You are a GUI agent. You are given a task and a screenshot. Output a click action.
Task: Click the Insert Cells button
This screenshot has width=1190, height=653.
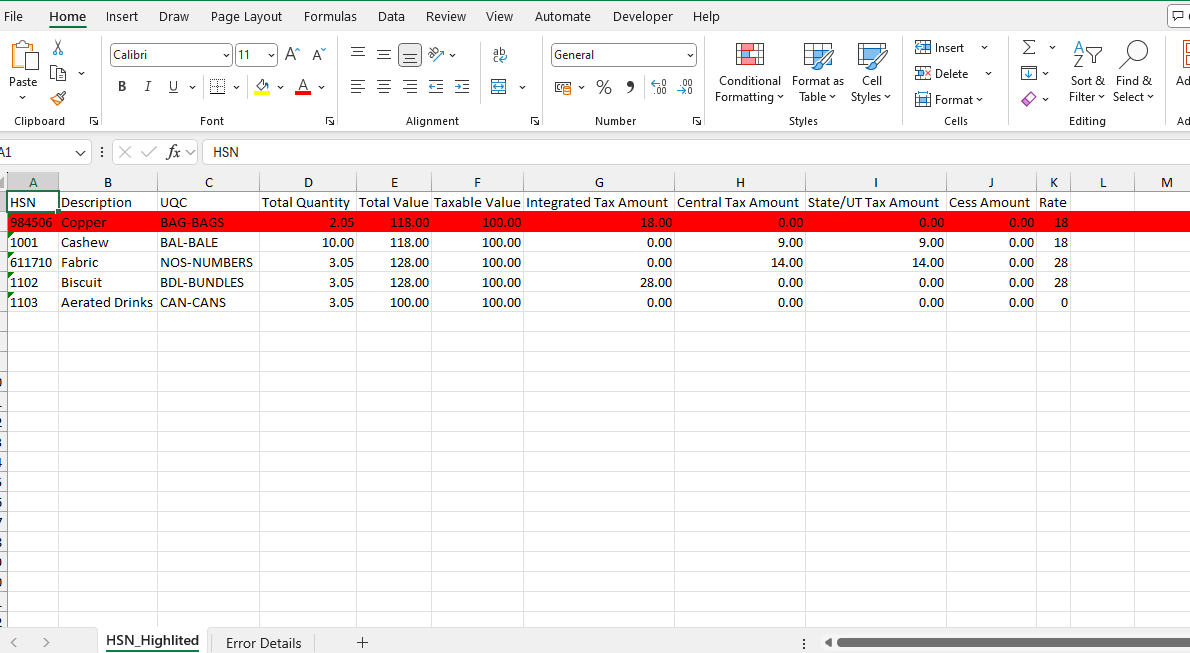941,47
